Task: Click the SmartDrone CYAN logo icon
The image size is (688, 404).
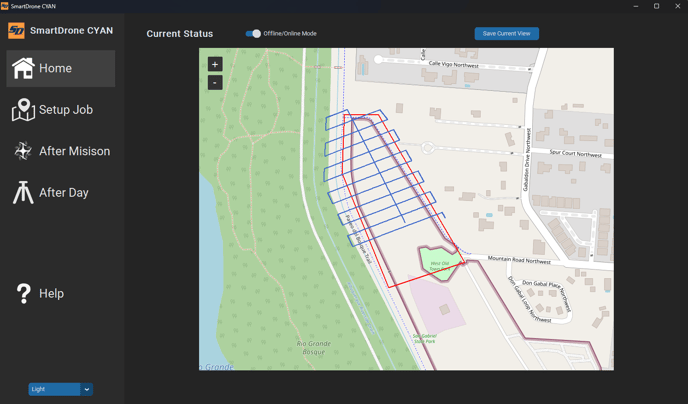Action: [x=16, y=31]
